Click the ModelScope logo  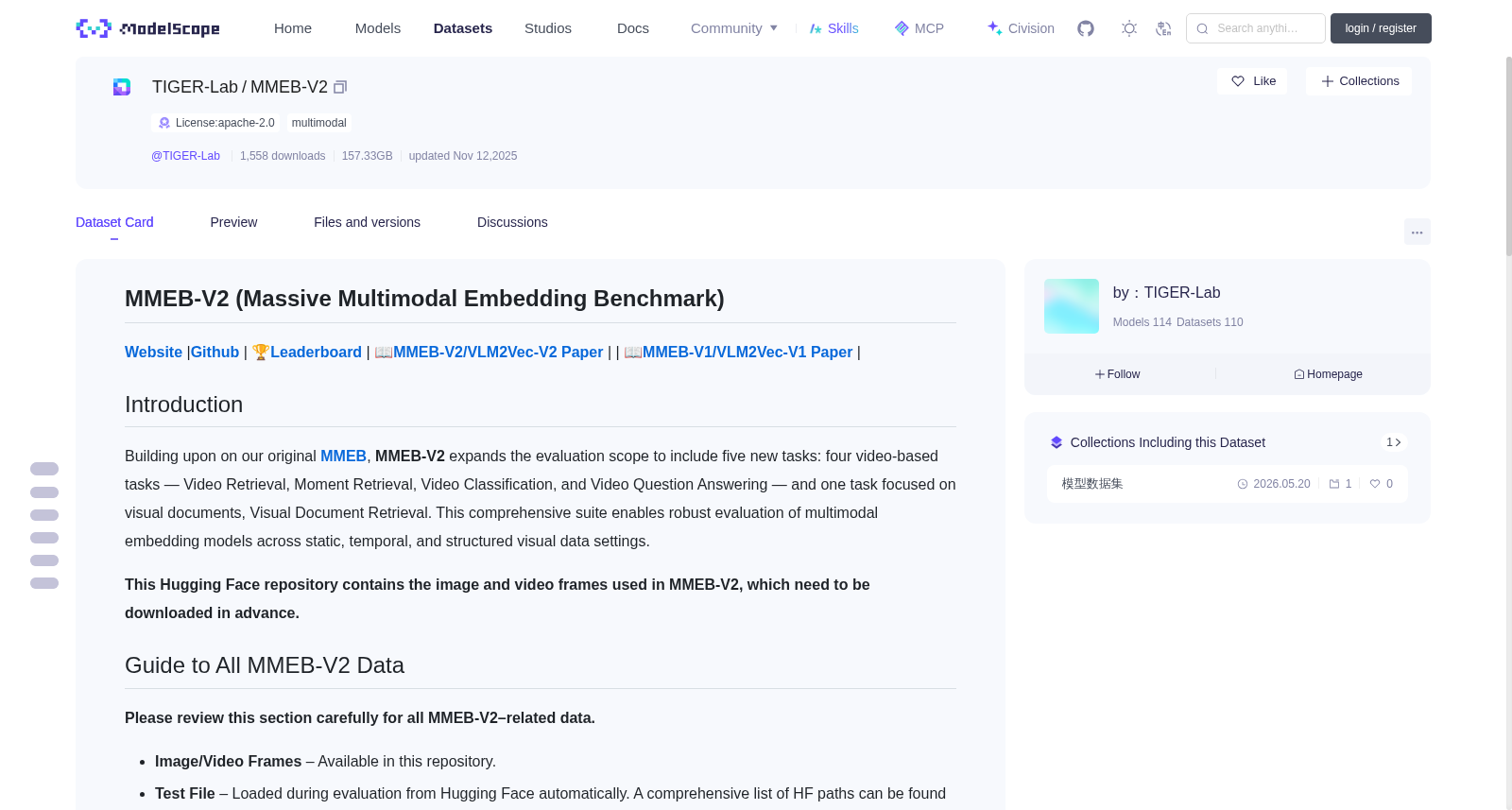click(x=148, y=28)
